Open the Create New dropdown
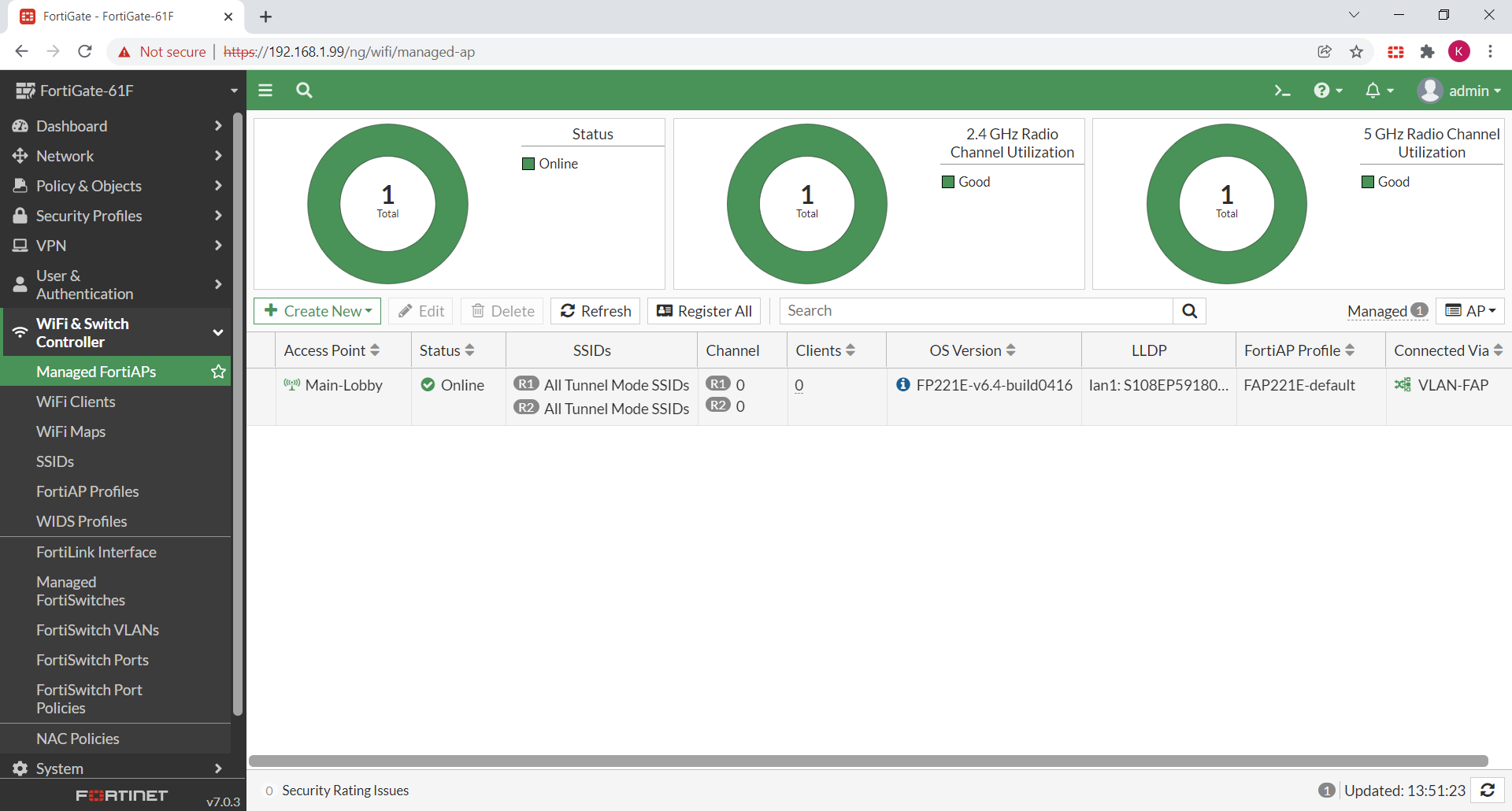The height and width of the screenshot is (811, 1512). point(317,310)
